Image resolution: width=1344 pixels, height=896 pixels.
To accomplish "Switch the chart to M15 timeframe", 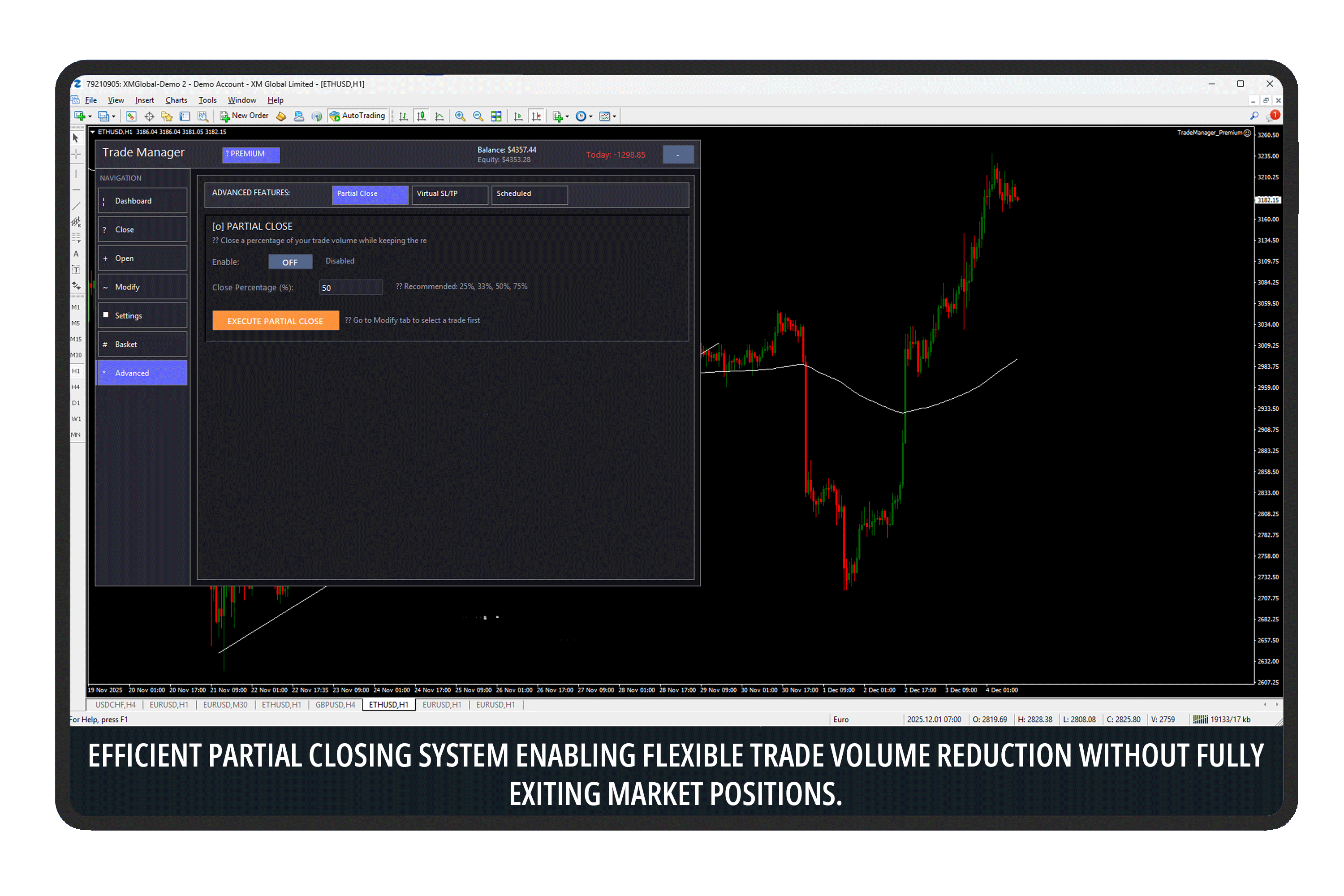I will [76, 339].
